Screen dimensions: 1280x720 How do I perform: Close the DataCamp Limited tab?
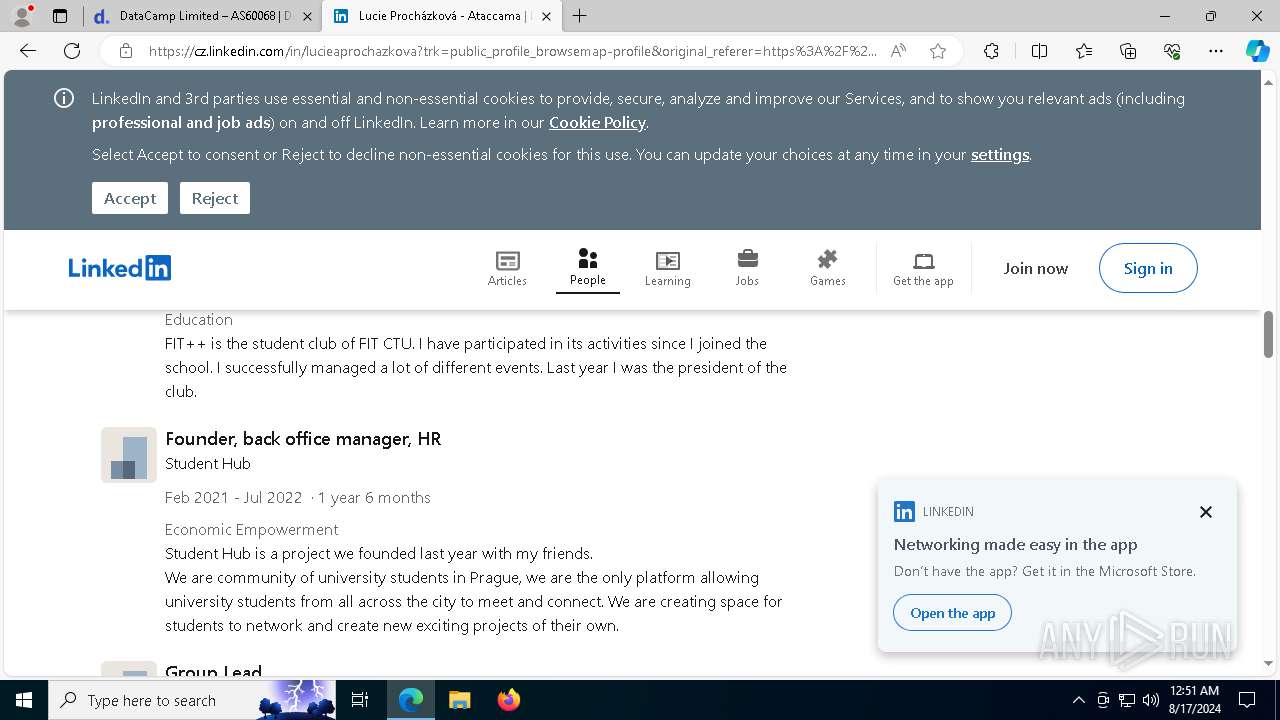307,16
